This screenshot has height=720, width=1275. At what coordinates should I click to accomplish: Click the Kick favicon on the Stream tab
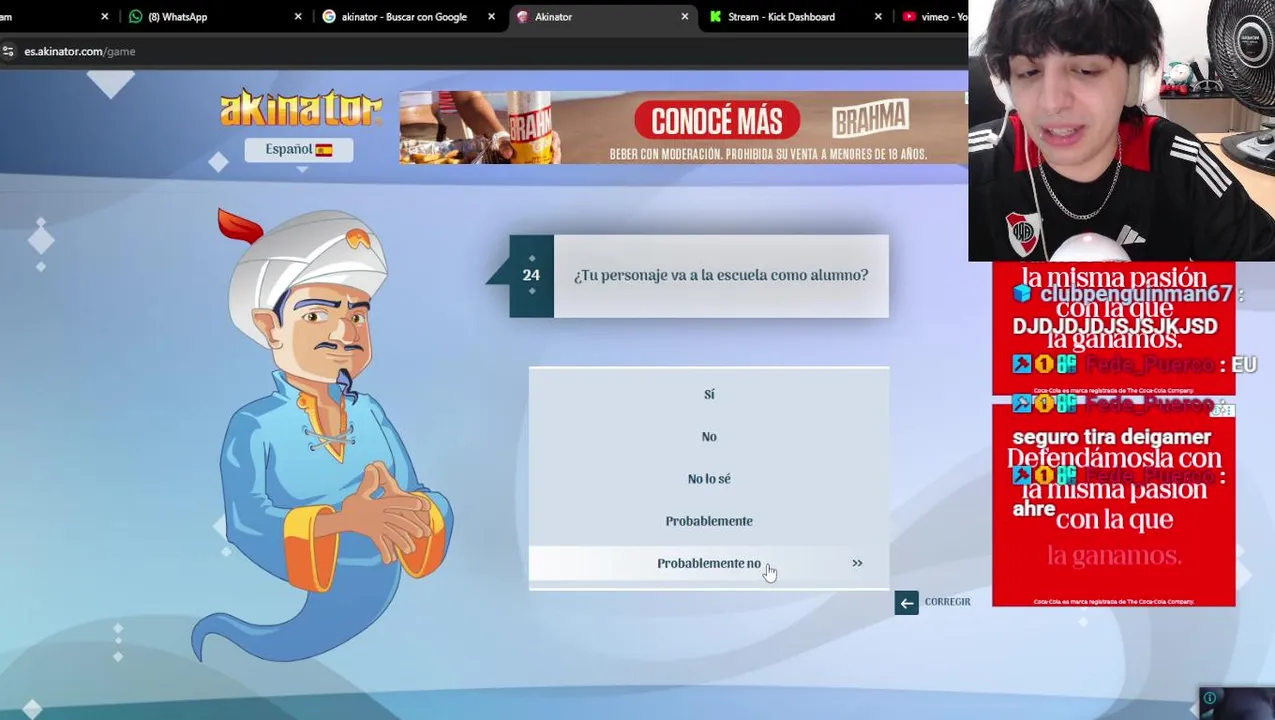[x=715, y=17]
